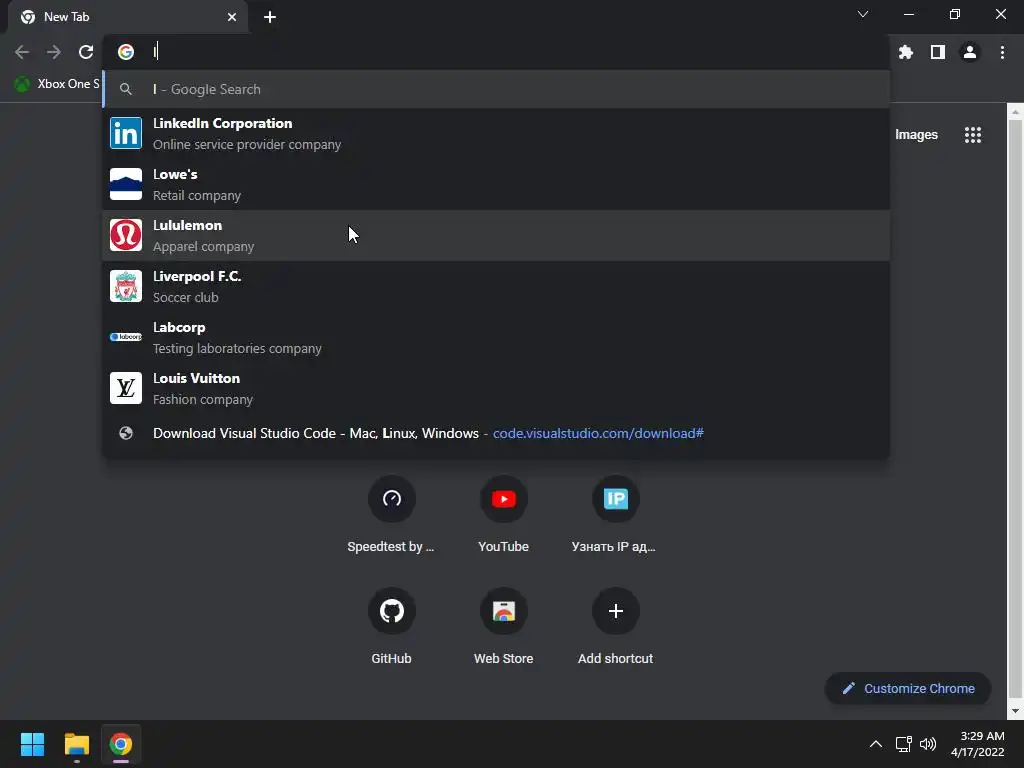This screenshot has width=1024, height=768.
Task: Open the Images link
Action: point(916,135)
